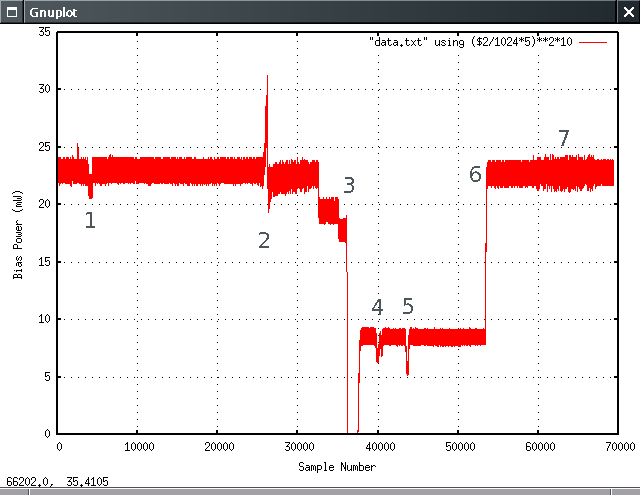Close the Gnuplot window
Screen dimensions: 640x495
point(627,10)
